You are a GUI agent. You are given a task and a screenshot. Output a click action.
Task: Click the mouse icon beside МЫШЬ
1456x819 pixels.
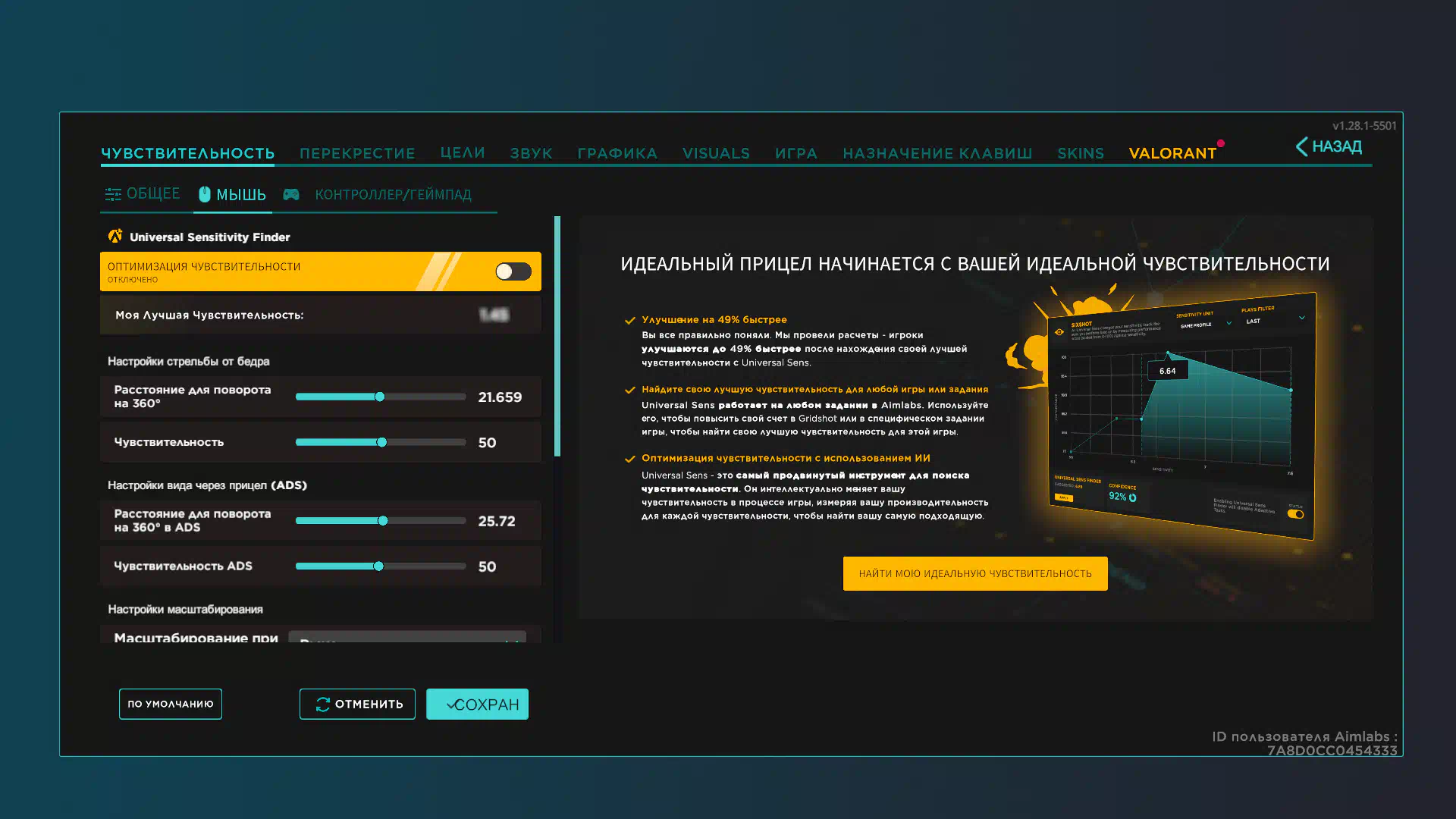[205, 194]
